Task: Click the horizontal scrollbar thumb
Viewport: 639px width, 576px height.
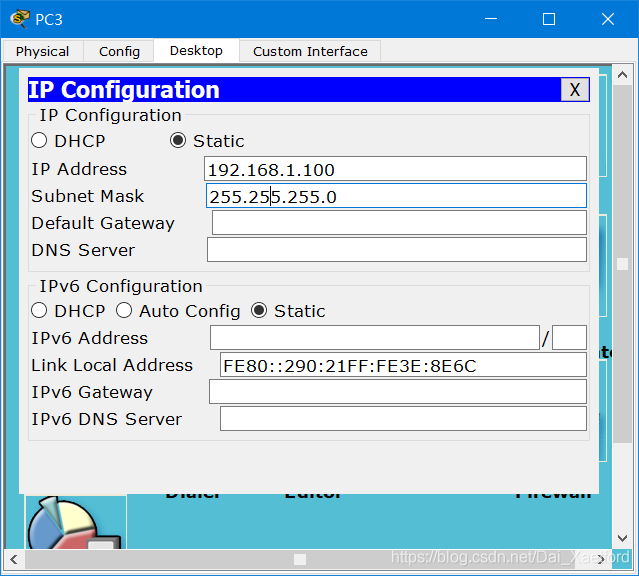Action: (x=300, y=559)
